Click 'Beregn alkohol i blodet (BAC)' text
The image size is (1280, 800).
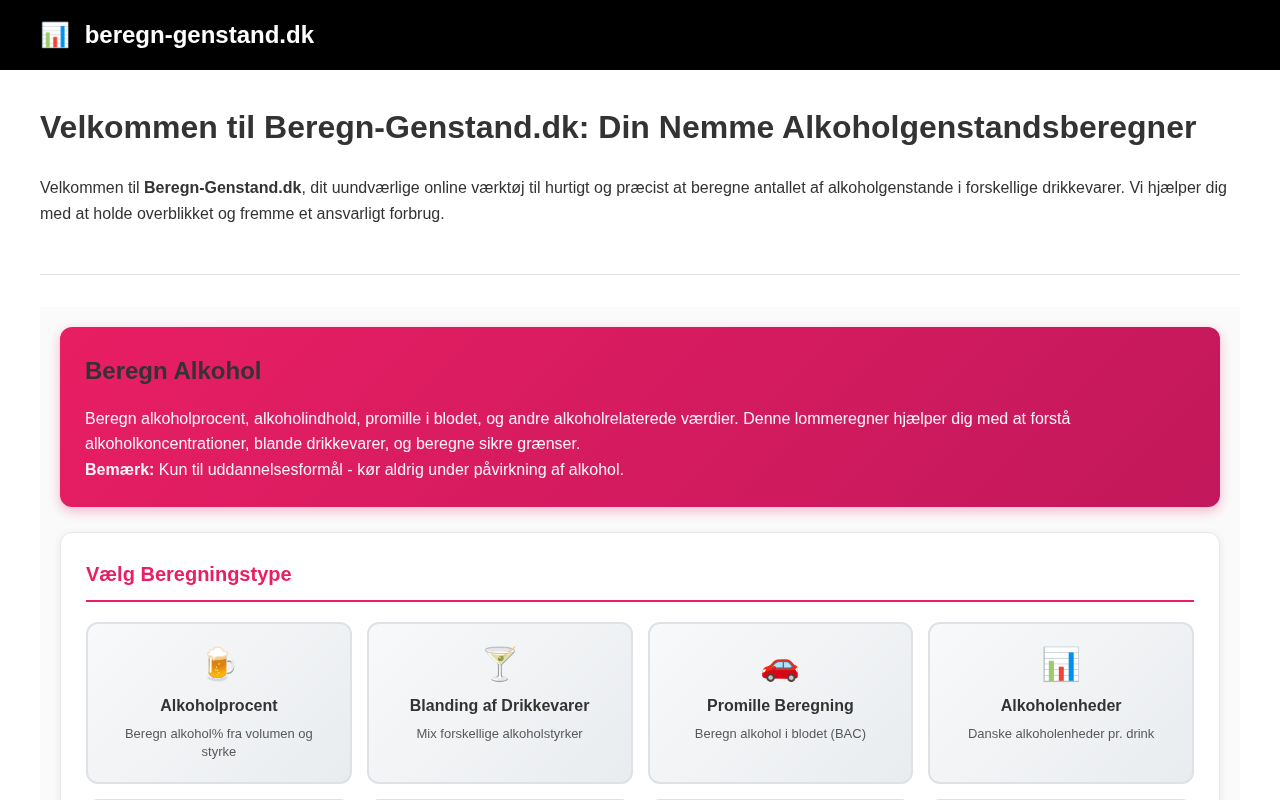[x=780, y=733]
